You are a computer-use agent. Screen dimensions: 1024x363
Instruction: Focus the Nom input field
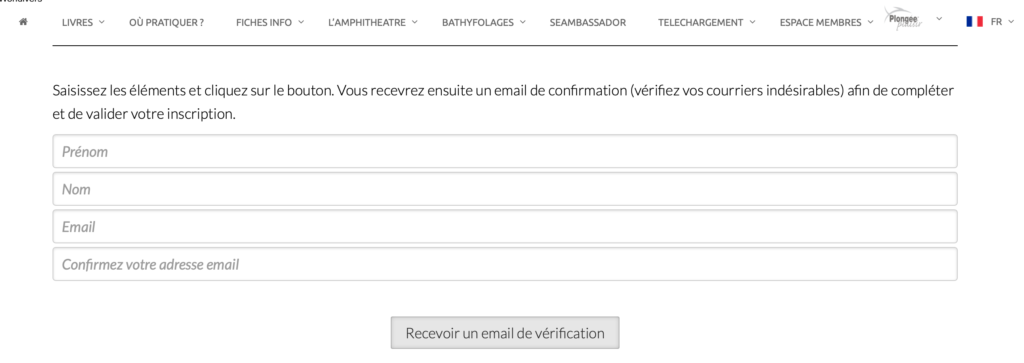[505, 189]
